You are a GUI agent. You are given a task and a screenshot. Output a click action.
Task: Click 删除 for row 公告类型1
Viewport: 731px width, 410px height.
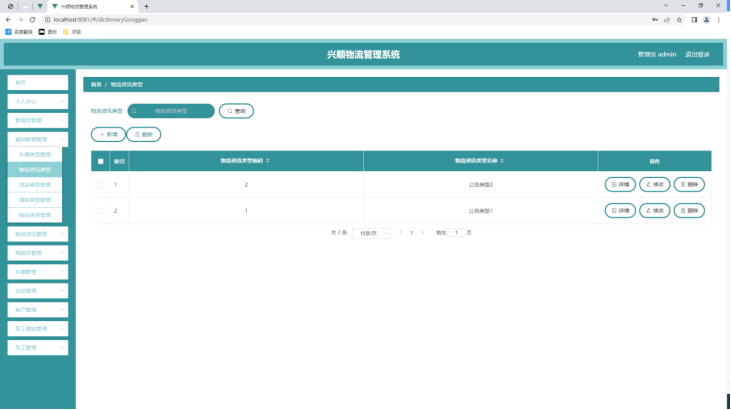[x=689, y=211]
